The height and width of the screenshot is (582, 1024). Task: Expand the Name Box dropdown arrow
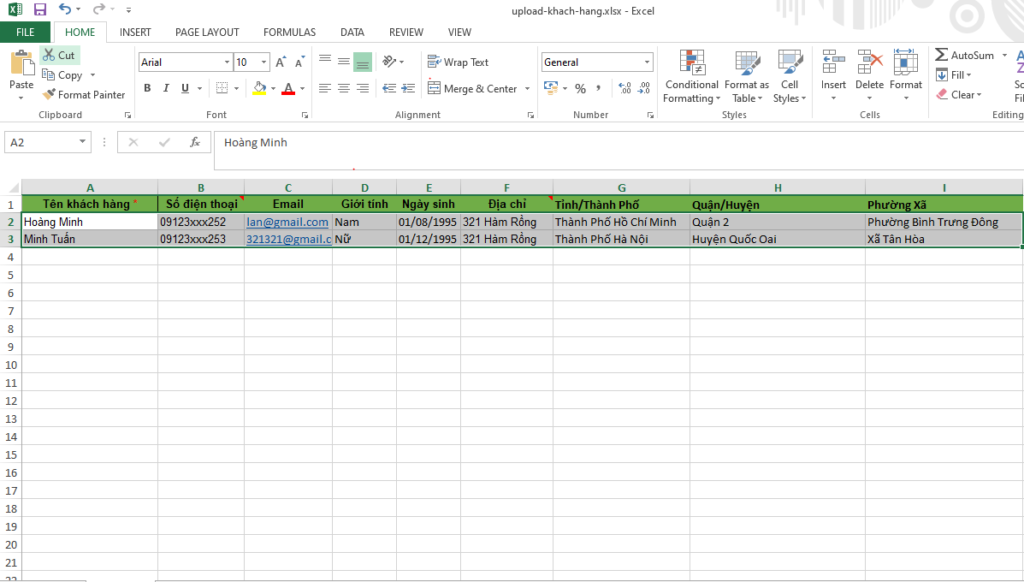pyautogui.click(x=82, y=143)
